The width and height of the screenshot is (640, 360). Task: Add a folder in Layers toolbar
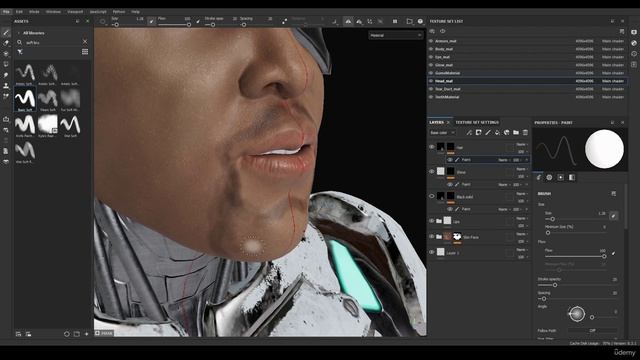(x=516, y=132)
